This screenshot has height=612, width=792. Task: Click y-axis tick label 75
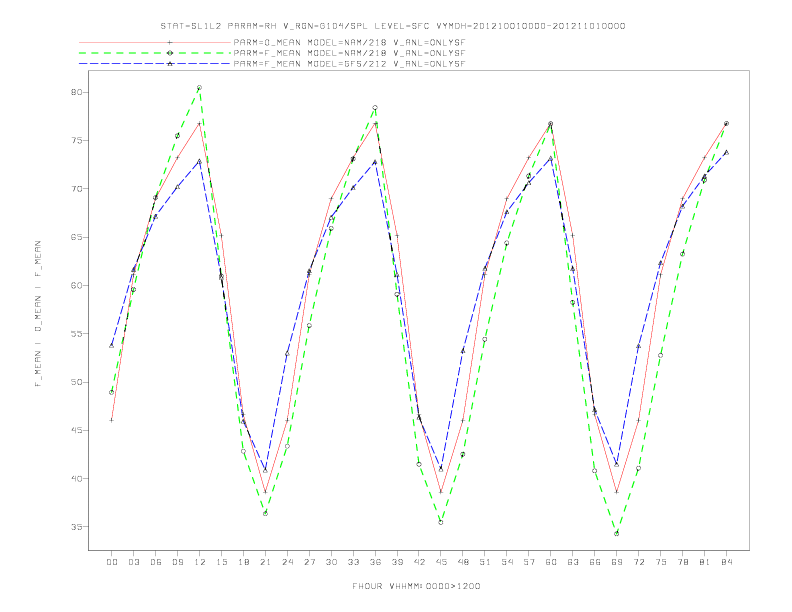tap(76, 140)
